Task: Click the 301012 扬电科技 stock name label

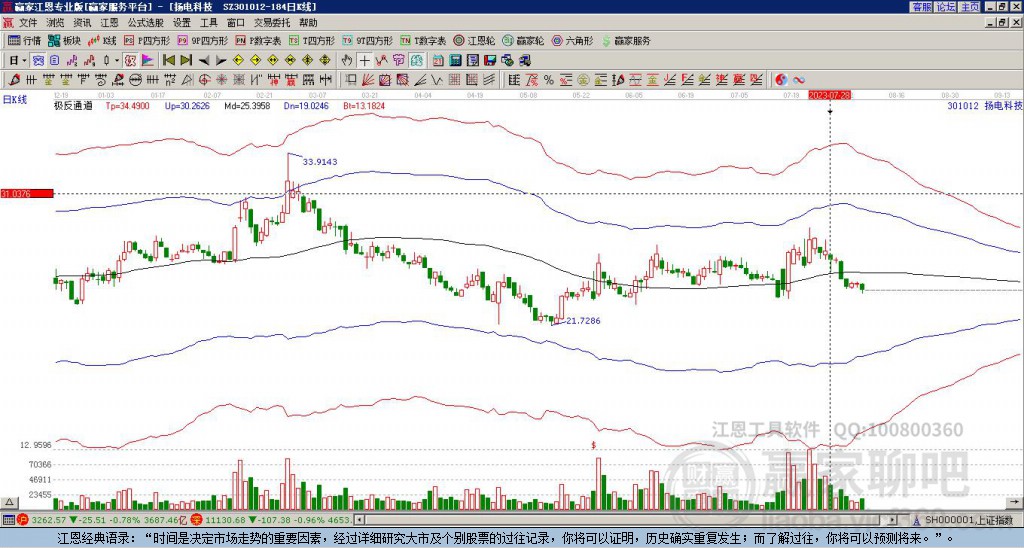Action: [984, 105]
